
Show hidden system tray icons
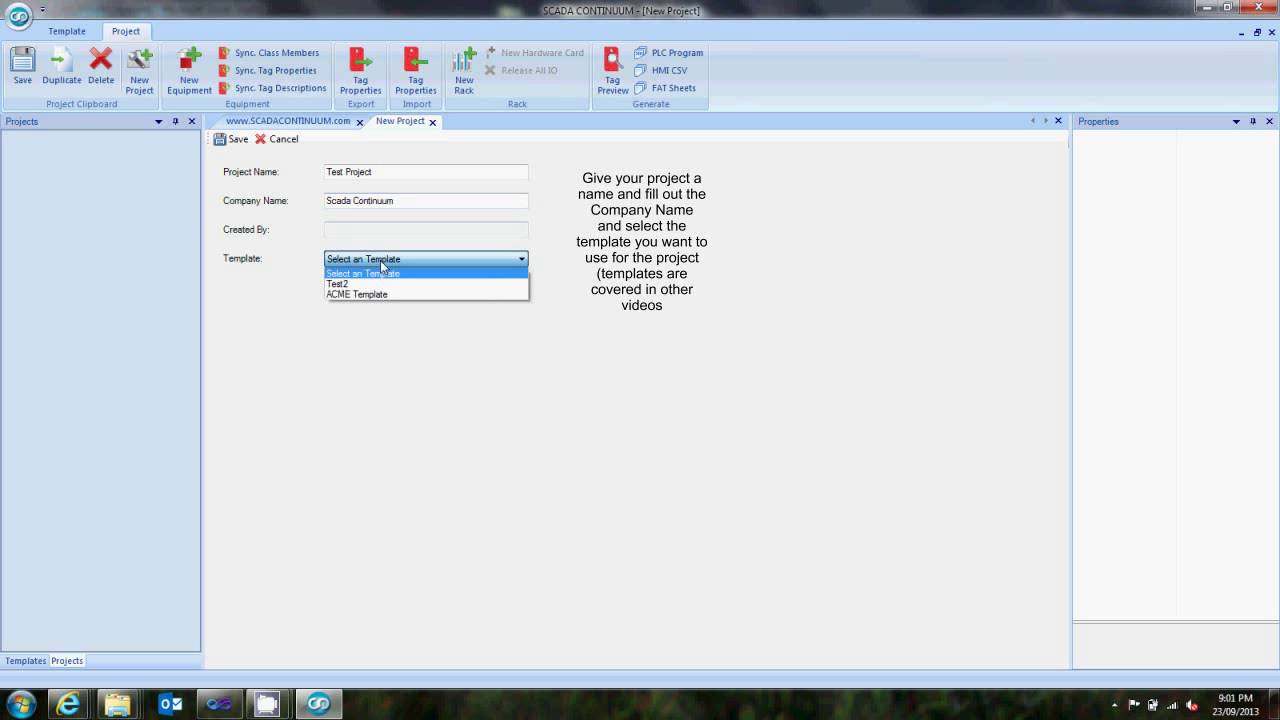pos(1115,705)
